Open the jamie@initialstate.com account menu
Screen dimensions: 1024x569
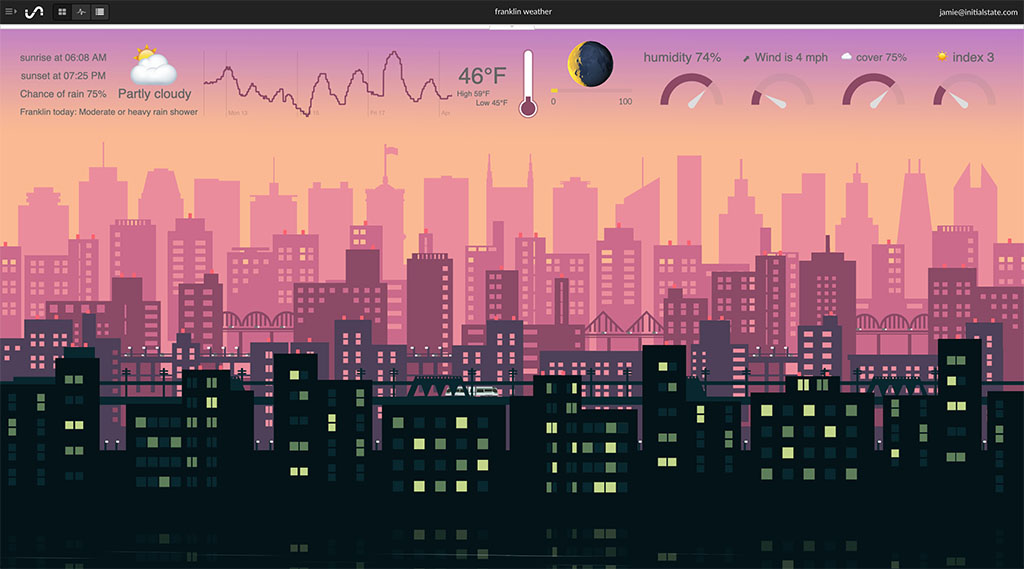click(978, 12)
